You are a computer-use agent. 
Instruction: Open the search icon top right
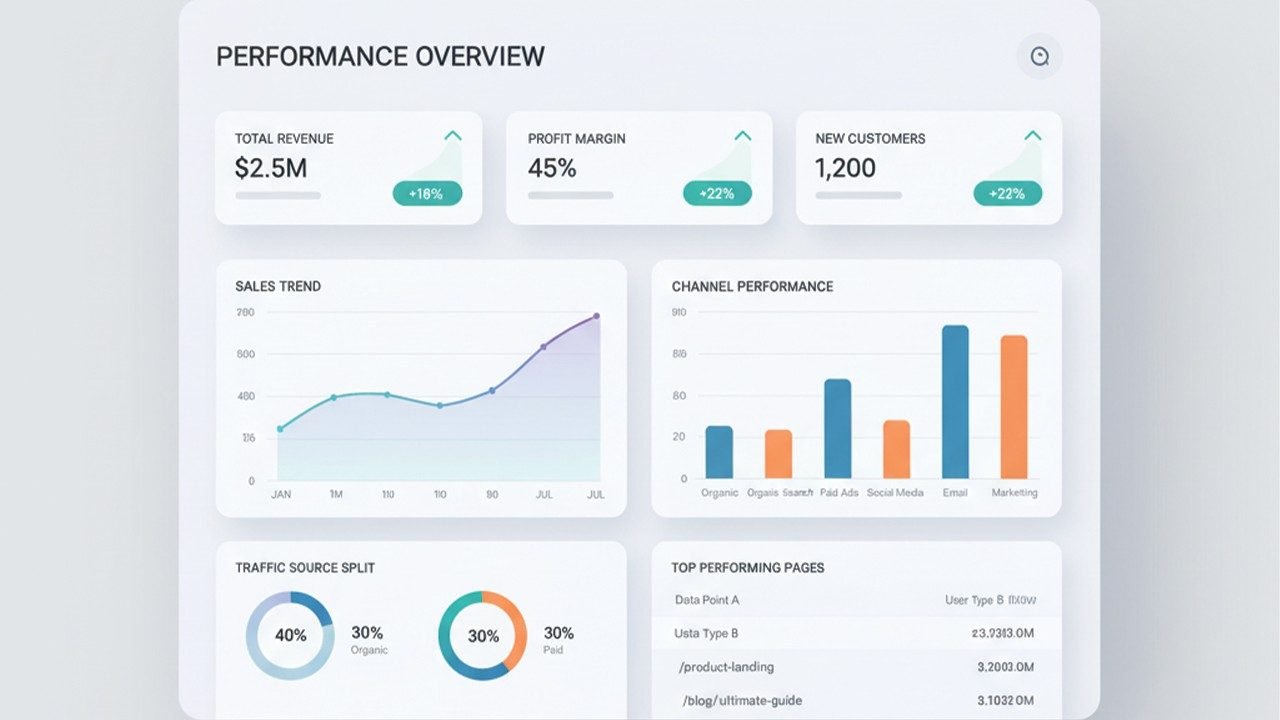coord(1038,56)
